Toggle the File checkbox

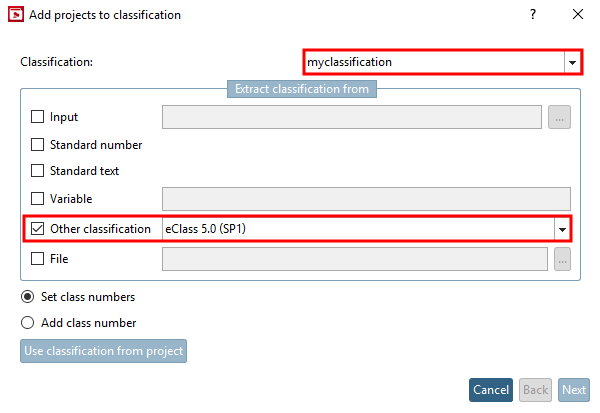click(38, 259)
